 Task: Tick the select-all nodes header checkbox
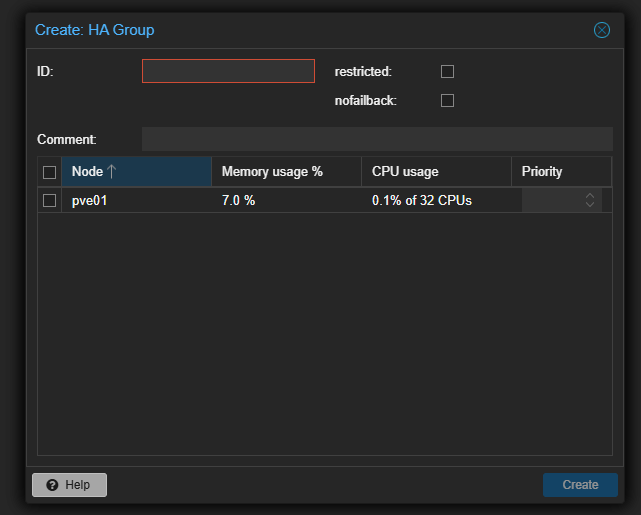[49, 172]
